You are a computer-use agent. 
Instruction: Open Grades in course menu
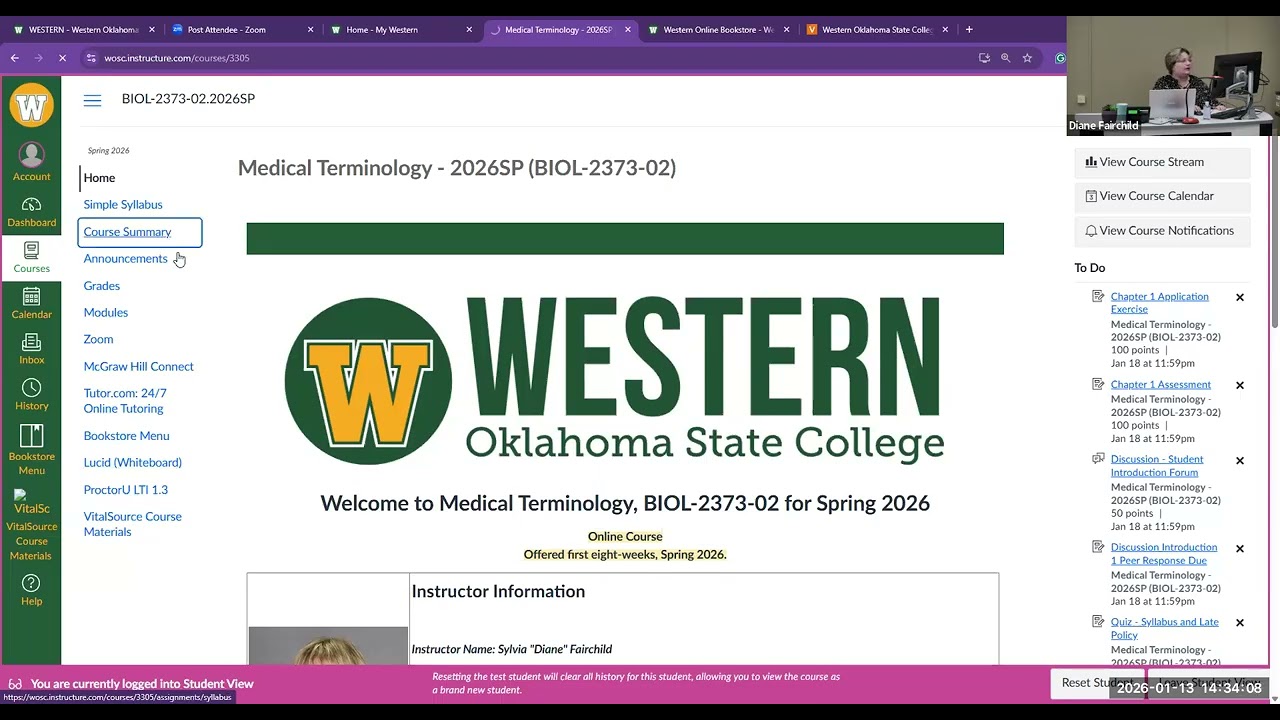coord(101,286)
